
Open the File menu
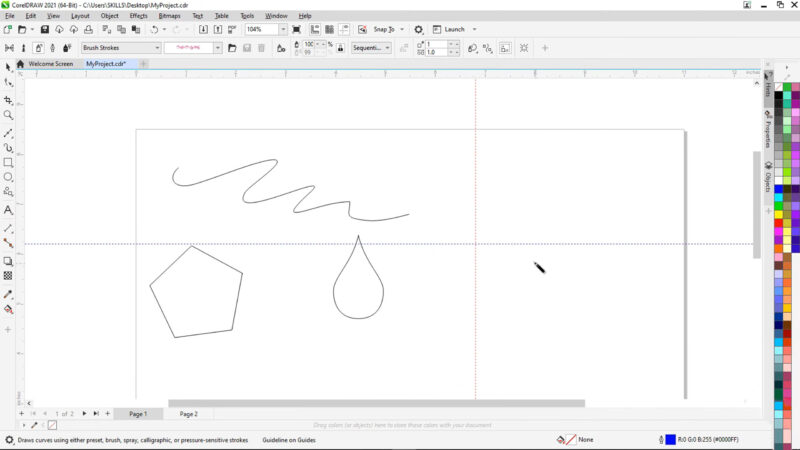(x=10, y=16)
